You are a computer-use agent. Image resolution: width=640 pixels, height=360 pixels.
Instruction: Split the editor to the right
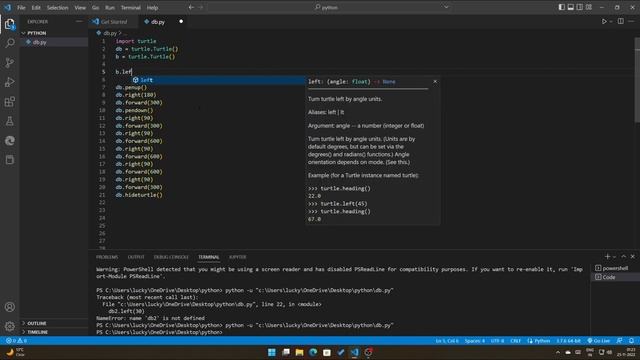(x=620, y=22)
